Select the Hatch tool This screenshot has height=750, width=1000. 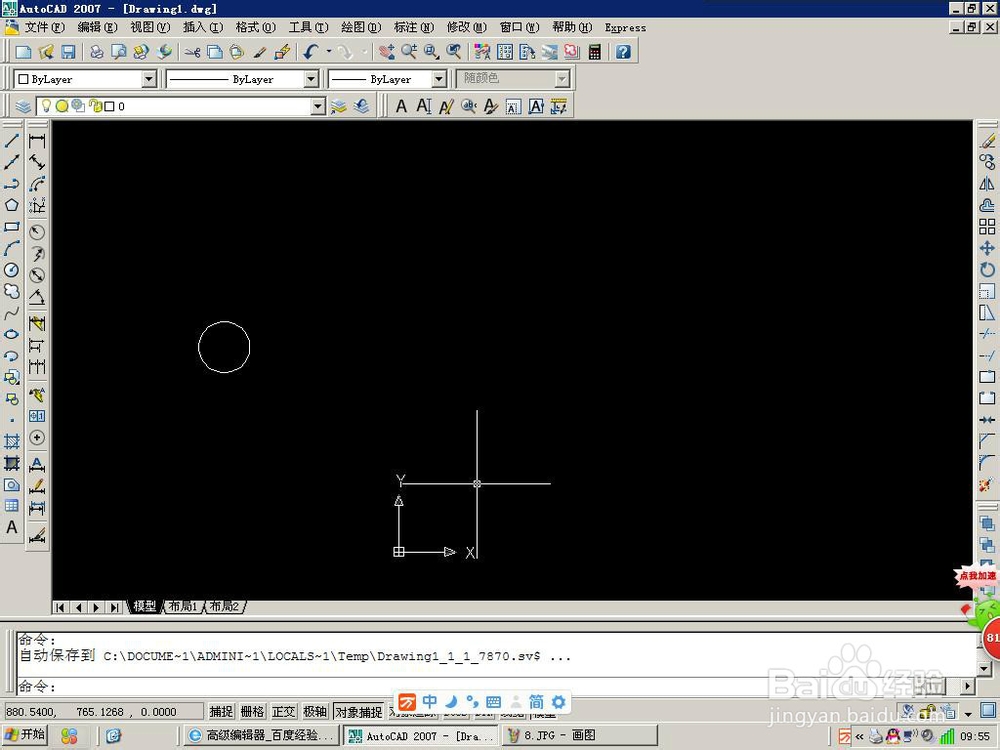coord(11,441)
